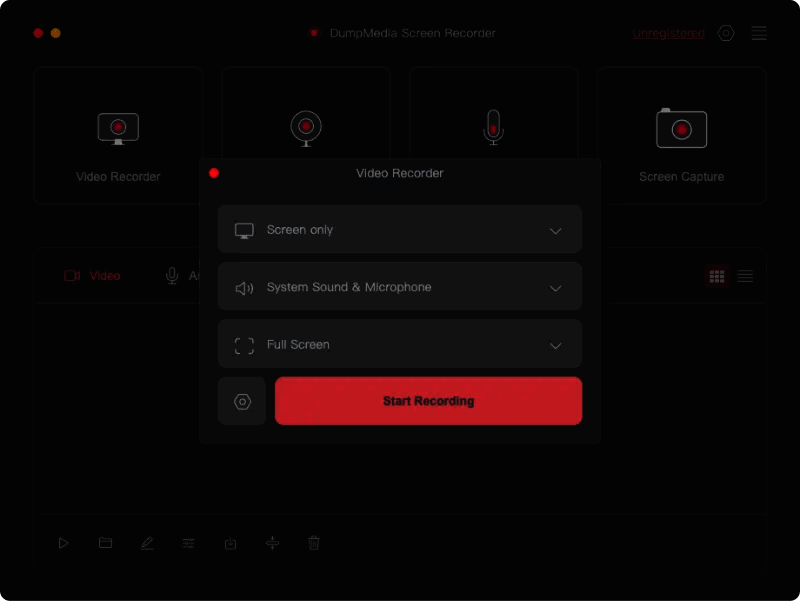The width and height of the screenshot is (800, 601).
Task: Expand the System Sound & Microphone dropdown
Action: 399,286
